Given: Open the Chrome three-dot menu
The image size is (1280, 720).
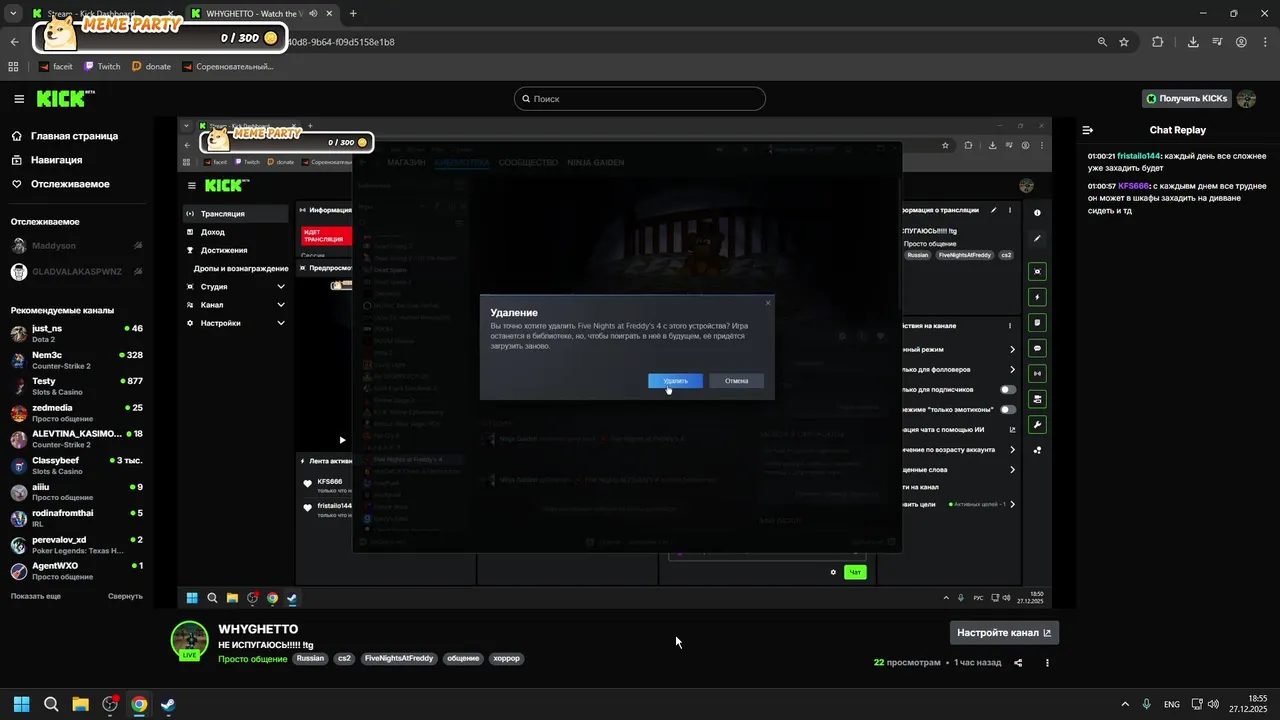Looking at the screenshot, I should [x=1265, y=42].
